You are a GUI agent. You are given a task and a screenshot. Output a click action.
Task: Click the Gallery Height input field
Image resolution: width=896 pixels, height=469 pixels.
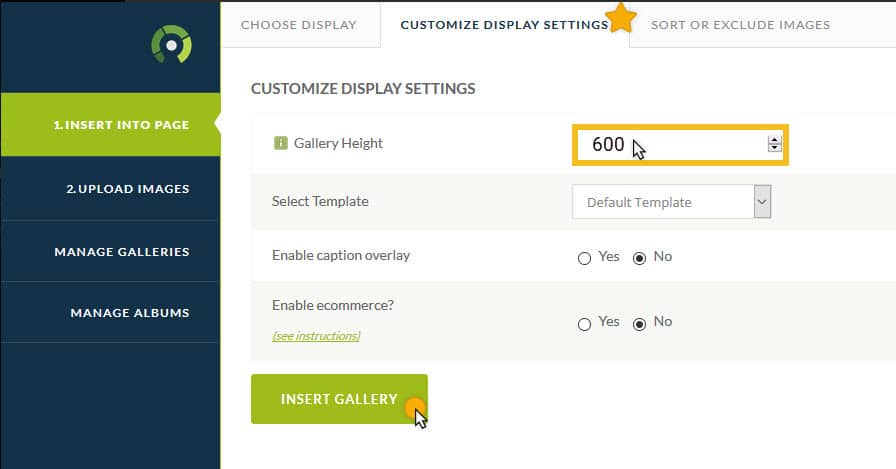pos(680,145)
